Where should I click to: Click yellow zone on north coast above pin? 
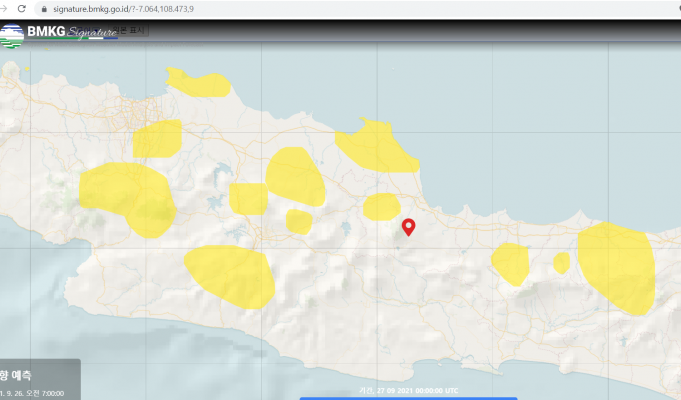click(x=375, y=146)
